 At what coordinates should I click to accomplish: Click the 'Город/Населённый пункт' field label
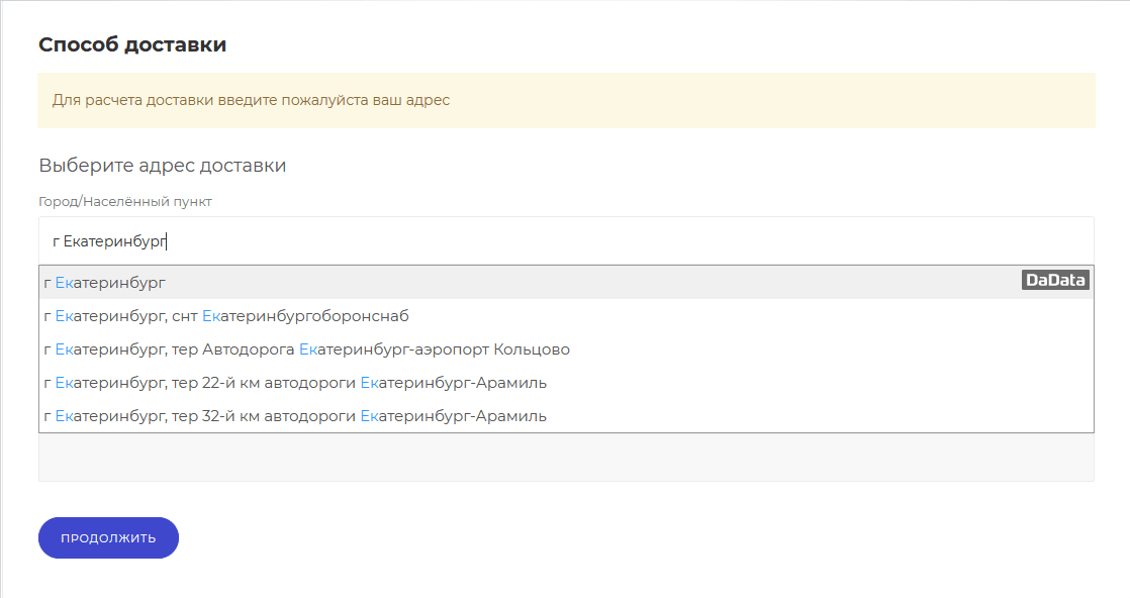[x=125, y=202]
